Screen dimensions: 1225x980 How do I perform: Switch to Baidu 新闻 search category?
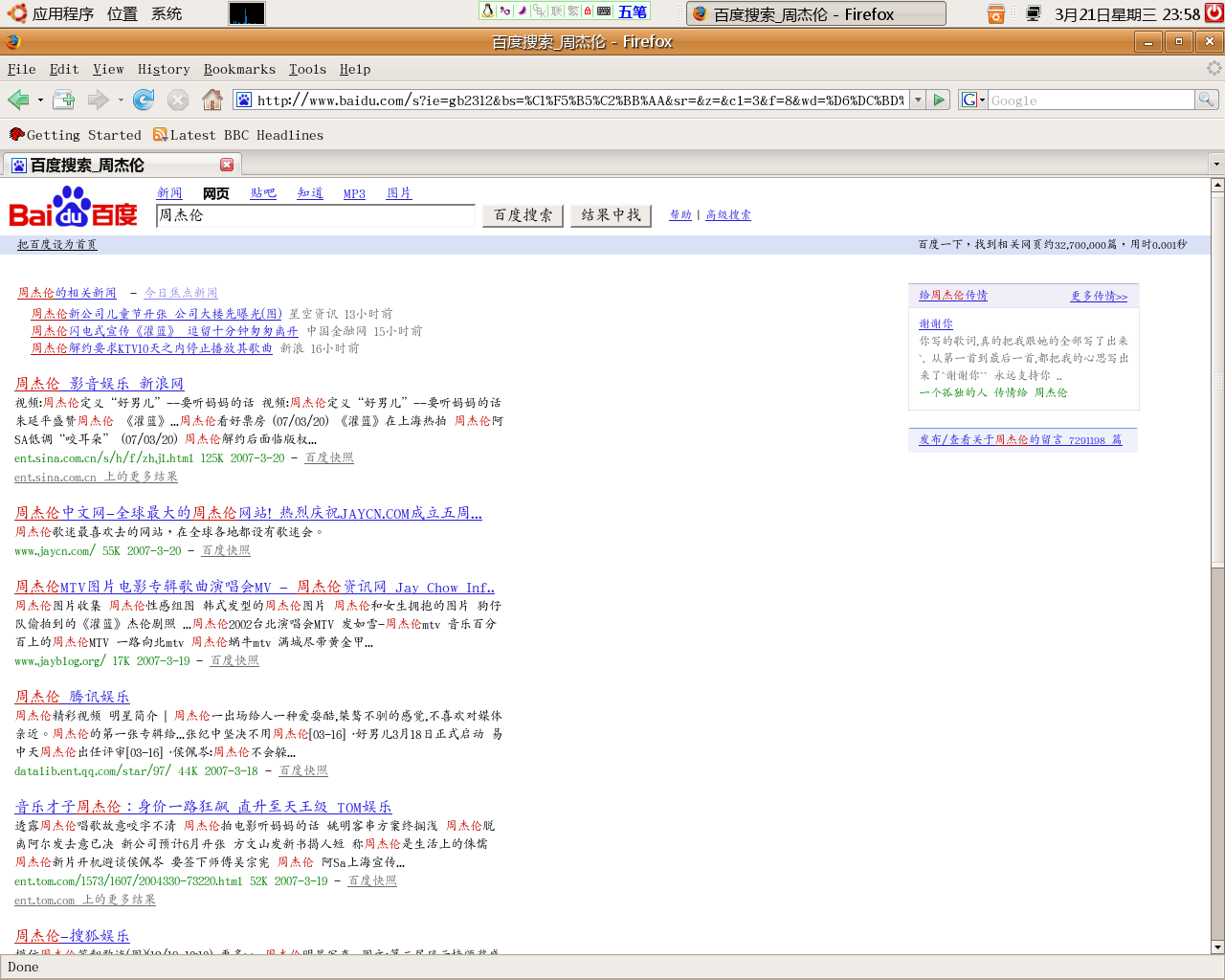point(169,193)
